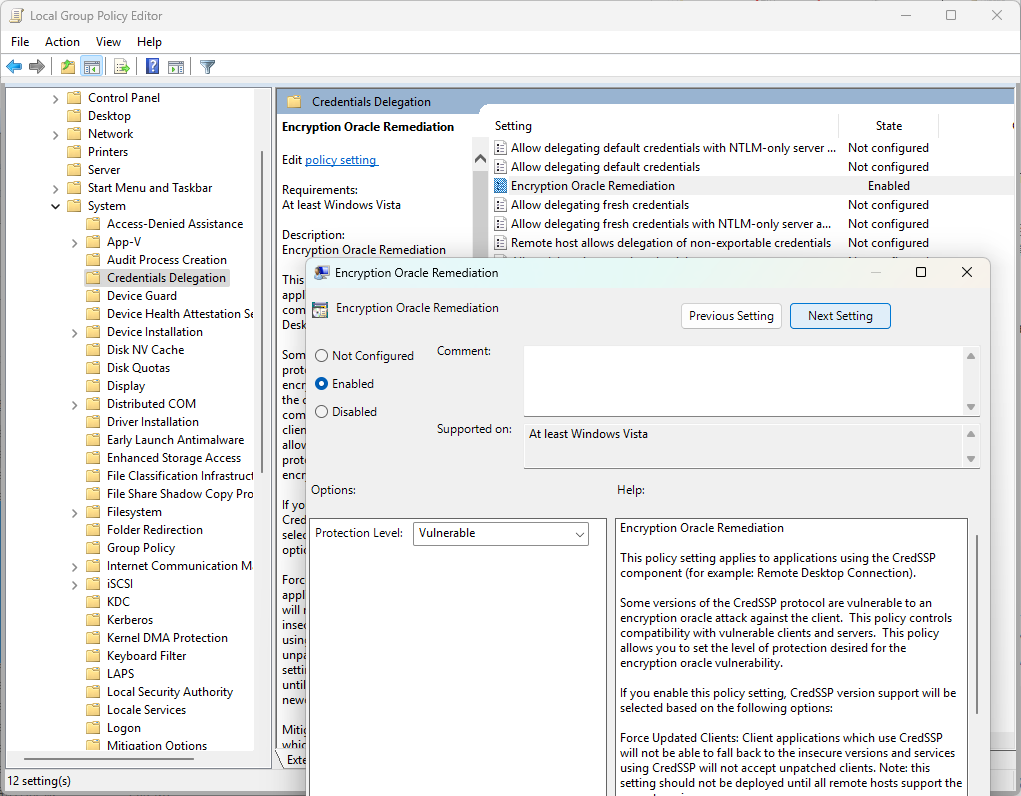Viewport: 1021px width, 796px height.
Task: Click the policy setting edit link
Action: (x=341, y=160)
